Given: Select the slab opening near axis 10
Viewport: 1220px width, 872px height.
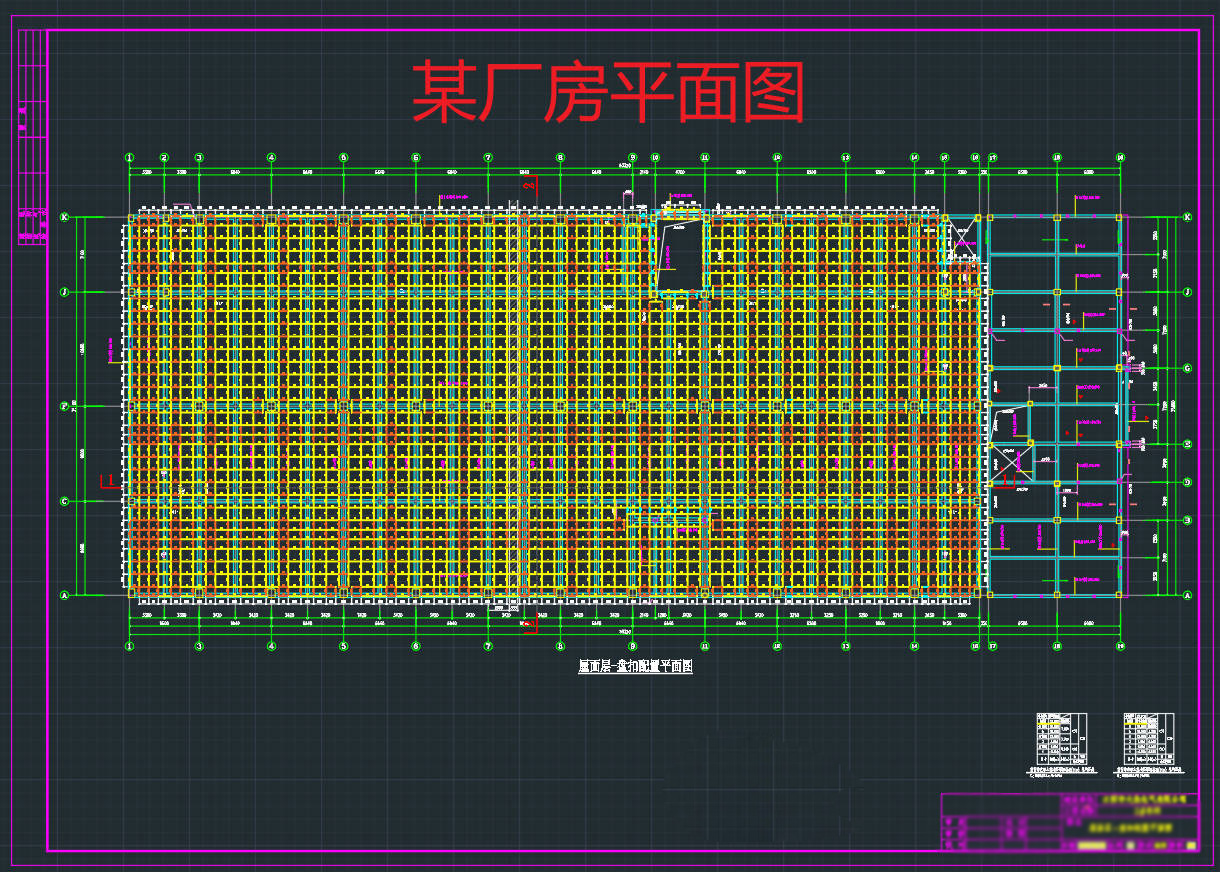Looking at the screenshot, I should click(680, 255).
